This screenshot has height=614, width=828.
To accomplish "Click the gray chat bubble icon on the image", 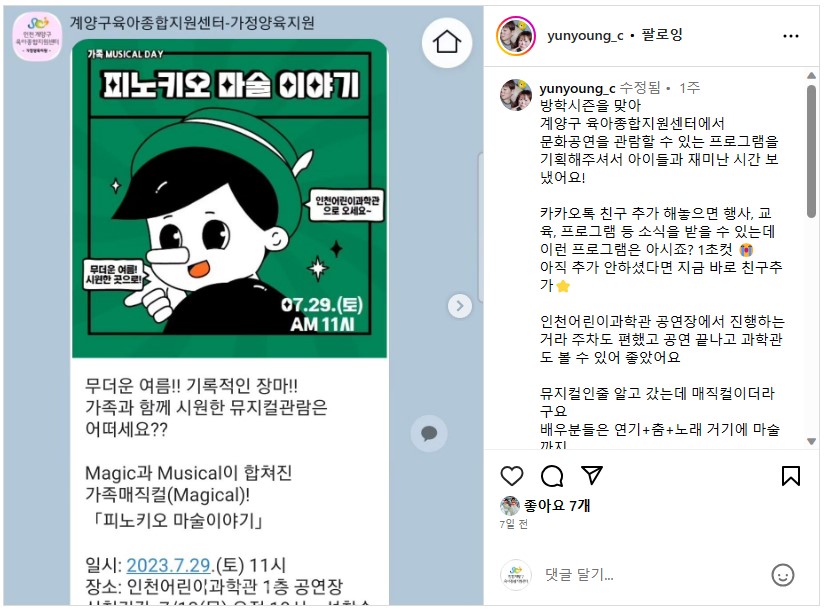I will [x=429, y=433].
